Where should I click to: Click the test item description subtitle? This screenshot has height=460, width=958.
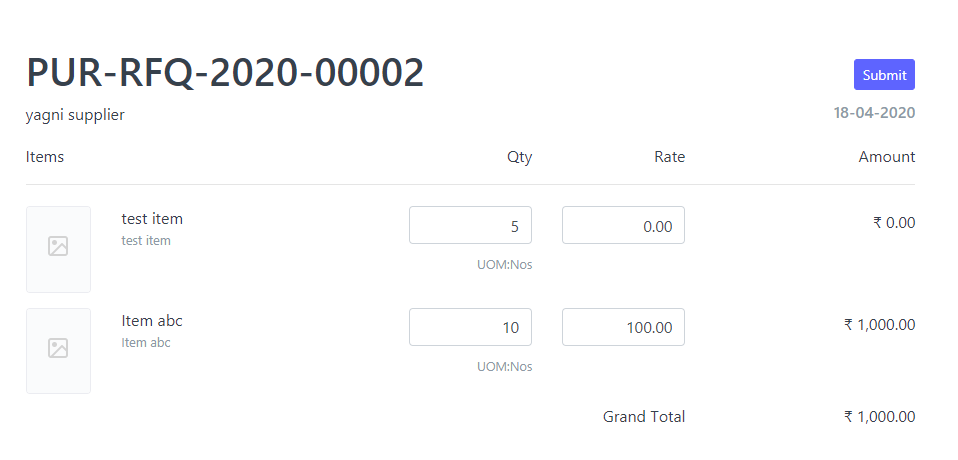point(146,241)
